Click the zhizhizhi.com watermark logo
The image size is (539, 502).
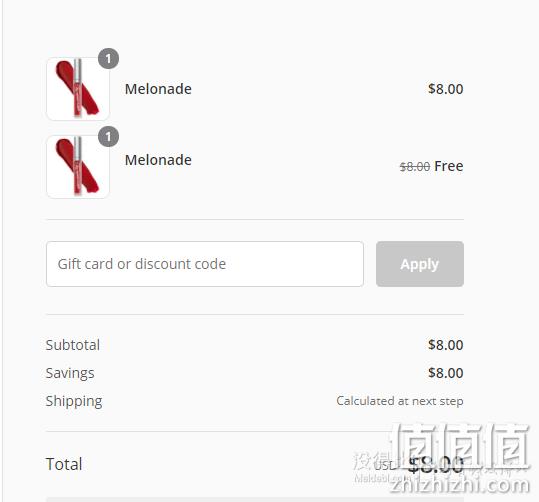click(460, 458)
